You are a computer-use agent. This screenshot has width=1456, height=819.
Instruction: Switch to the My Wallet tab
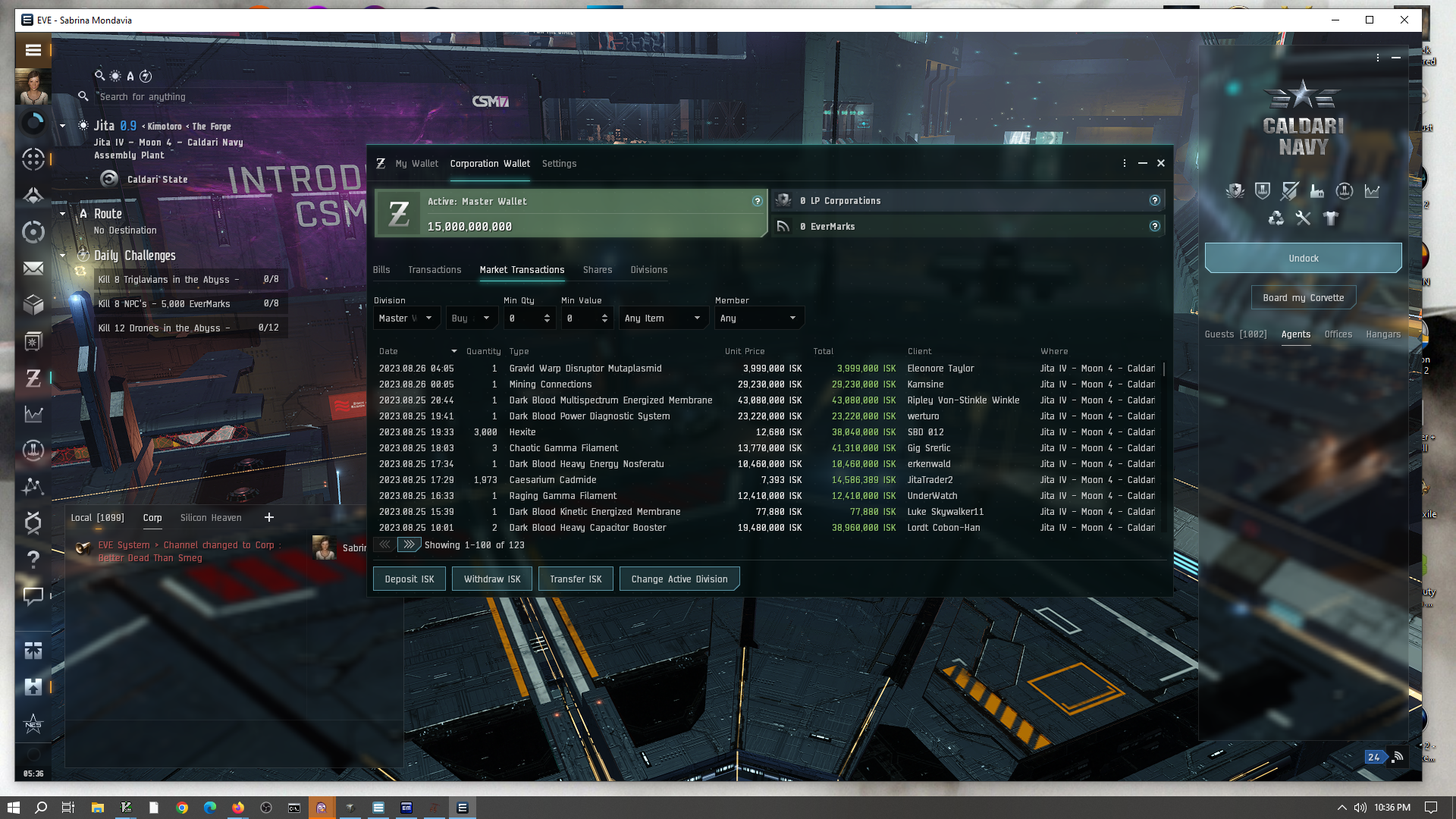[x=416, y=164]
